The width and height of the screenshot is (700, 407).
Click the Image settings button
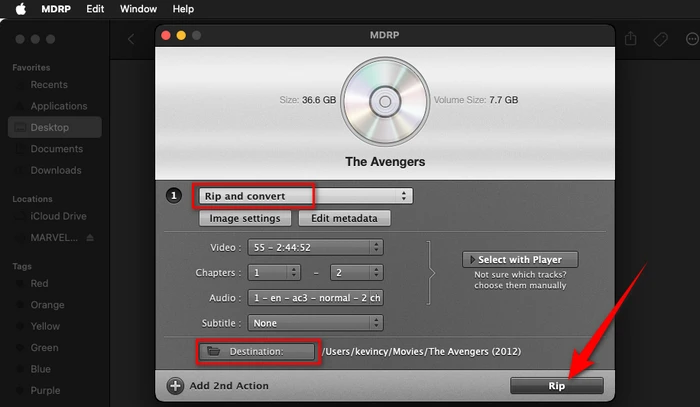click(x=245, y=218)
